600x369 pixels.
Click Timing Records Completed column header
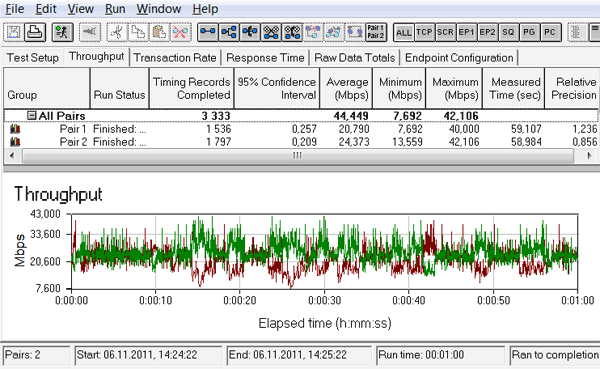[x=191, y=88]
